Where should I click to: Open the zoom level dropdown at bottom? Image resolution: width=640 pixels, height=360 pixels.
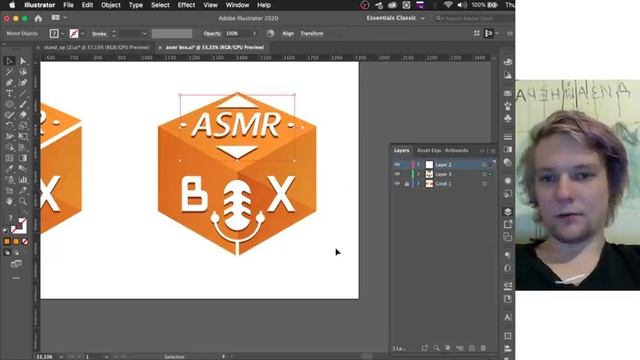click(x=61, y=357)
